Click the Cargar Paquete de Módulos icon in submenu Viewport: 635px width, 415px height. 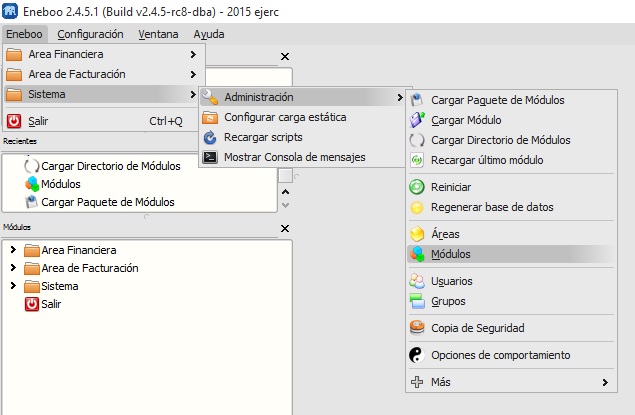[x=417, y=100]
